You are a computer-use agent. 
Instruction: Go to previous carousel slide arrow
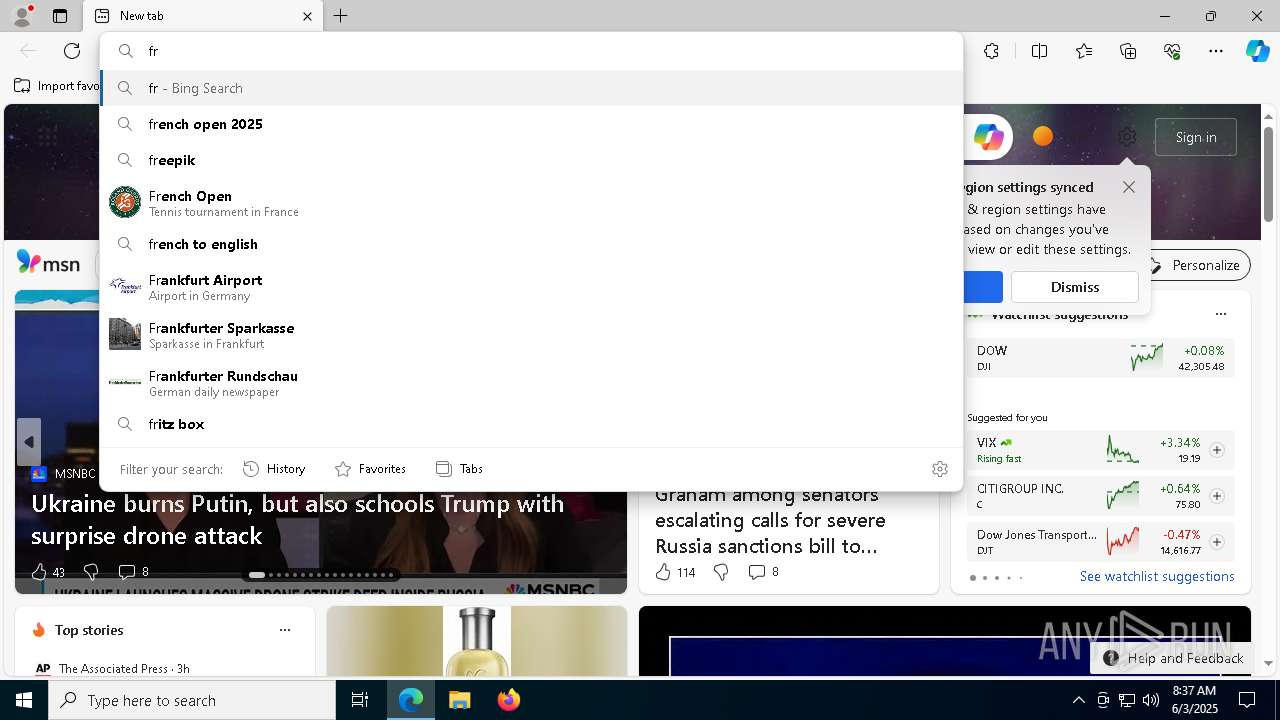pos(29,442)
